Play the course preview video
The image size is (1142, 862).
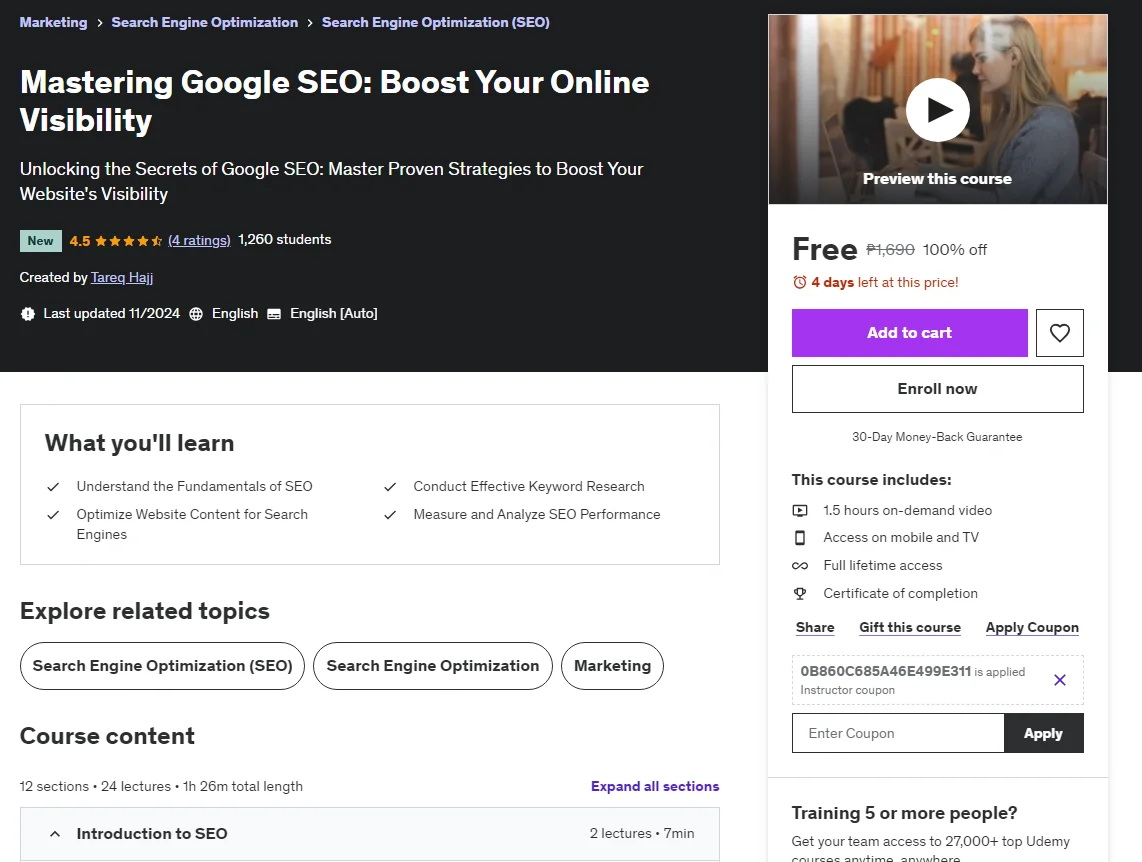pos(937,110)
